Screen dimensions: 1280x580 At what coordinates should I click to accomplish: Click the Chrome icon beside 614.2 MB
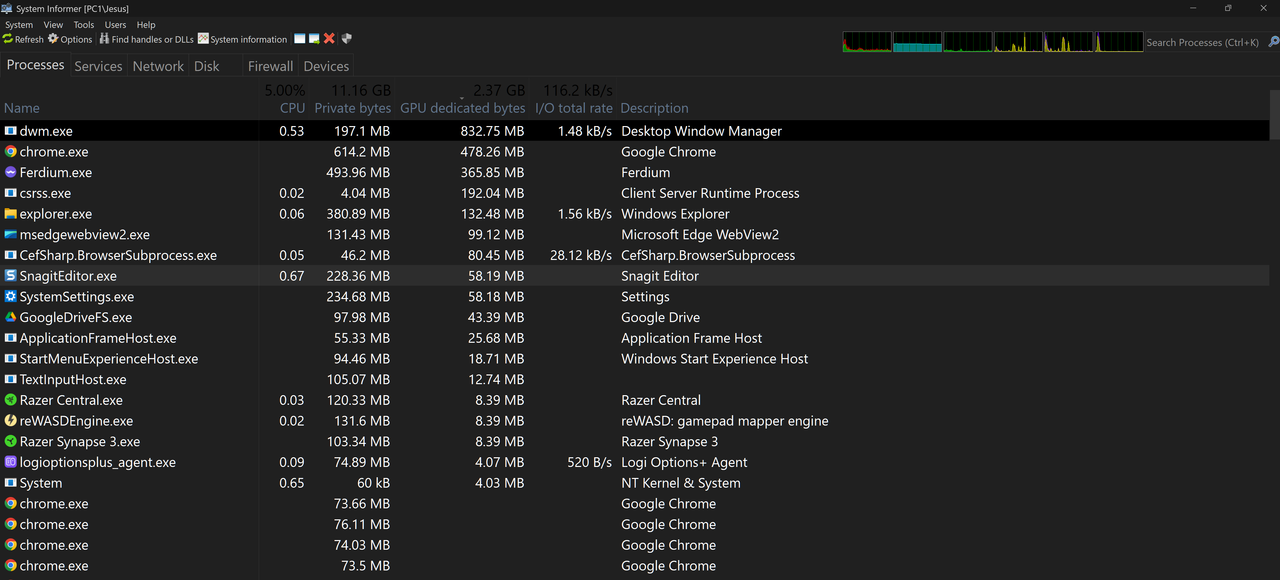pos(10,152)
